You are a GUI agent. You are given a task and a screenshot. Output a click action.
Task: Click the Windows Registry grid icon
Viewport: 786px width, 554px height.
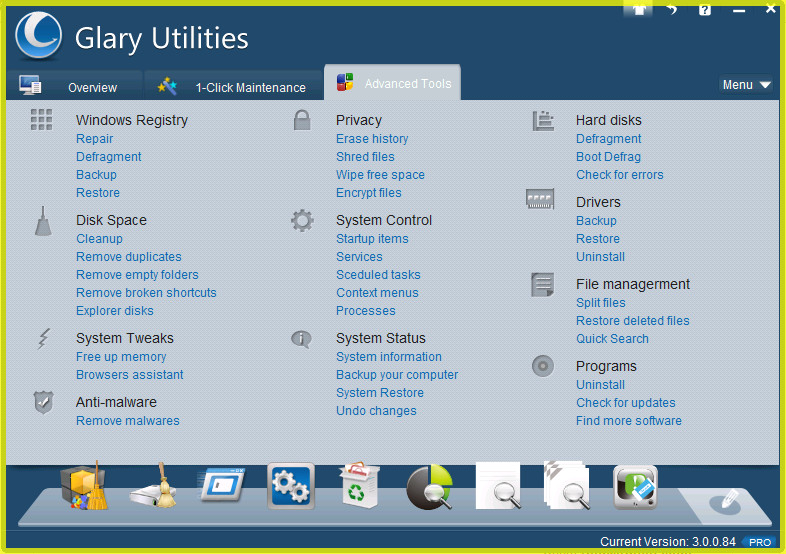point(41,120)
